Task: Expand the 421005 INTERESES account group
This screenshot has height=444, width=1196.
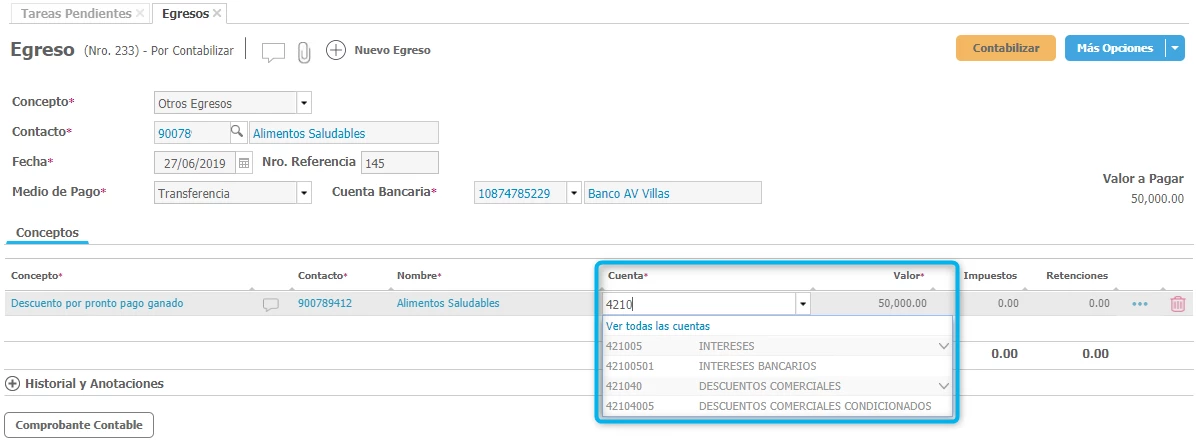Action: [943, 346]
